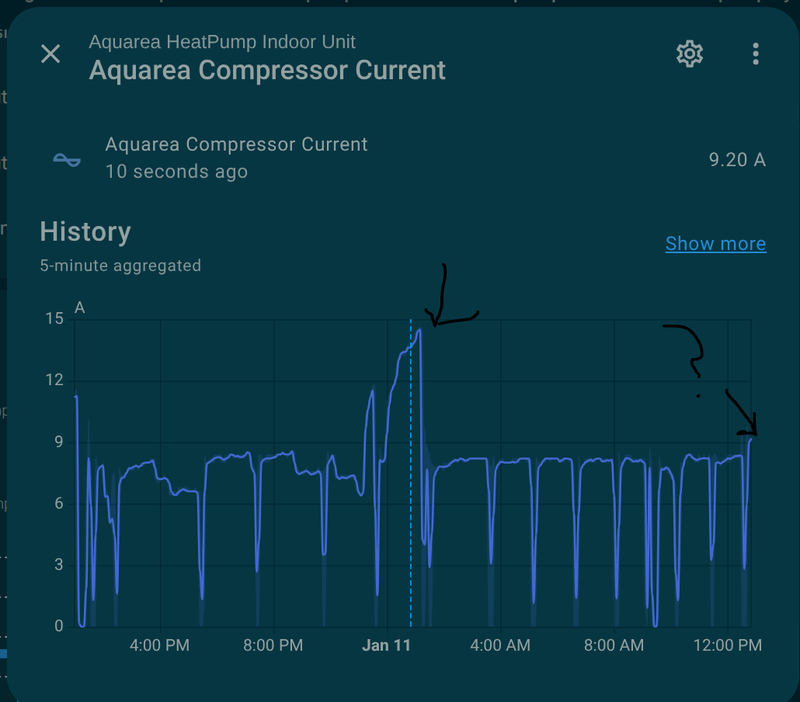Click the graph peak near 14.5 A
The image size is (800, 702).
420,330
